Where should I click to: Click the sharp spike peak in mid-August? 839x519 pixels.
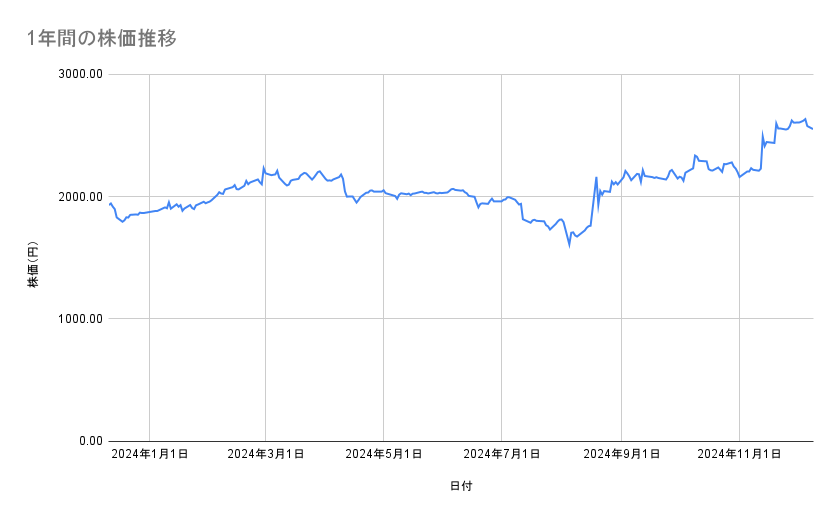tap(596, 178)
